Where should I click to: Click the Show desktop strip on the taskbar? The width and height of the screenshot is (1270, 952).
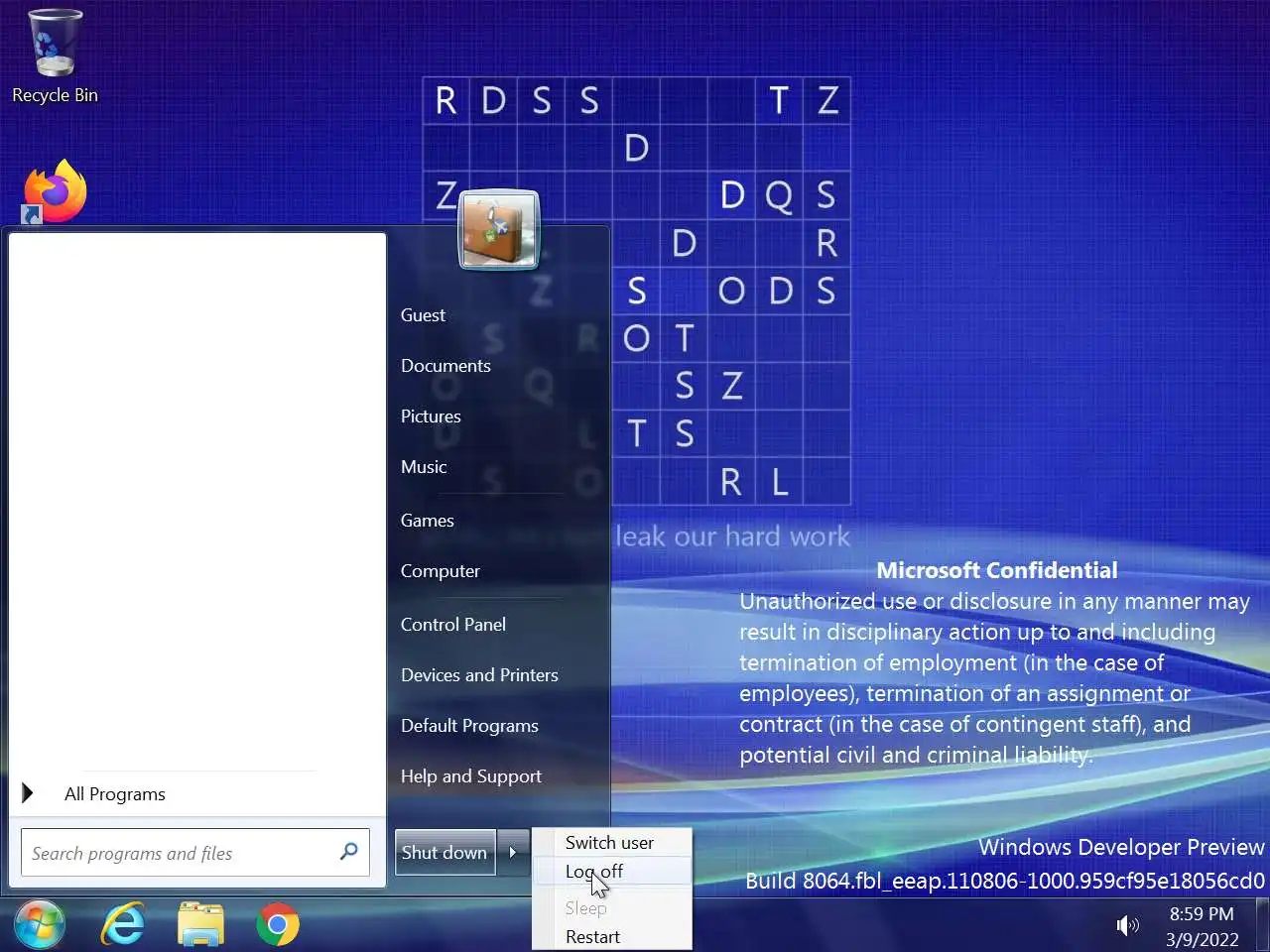point(1263,924)
